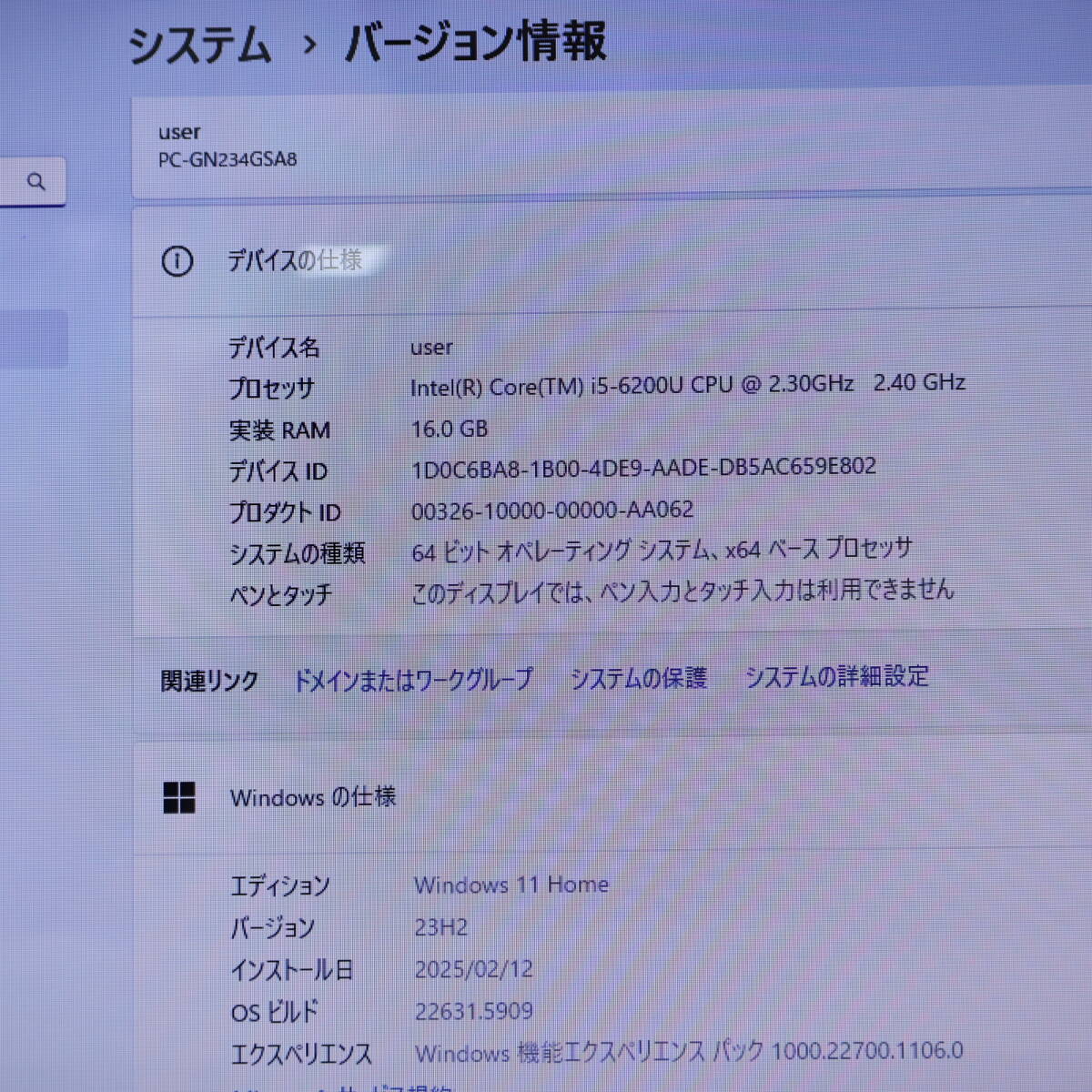Select highlighted sidebar navigation item

[x=34, y=339]
